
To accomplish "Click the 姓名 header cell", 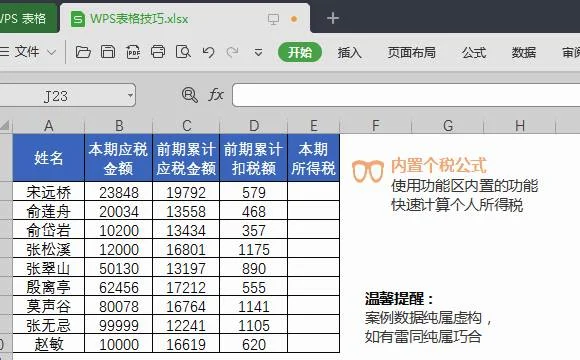I will click(x=48, y=158).
